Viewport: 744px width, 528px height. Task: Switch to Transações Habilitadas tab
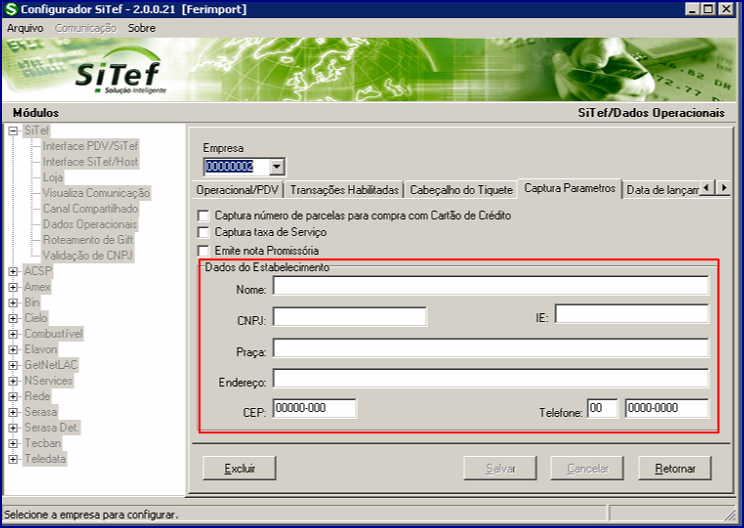(x=344, y=190)
